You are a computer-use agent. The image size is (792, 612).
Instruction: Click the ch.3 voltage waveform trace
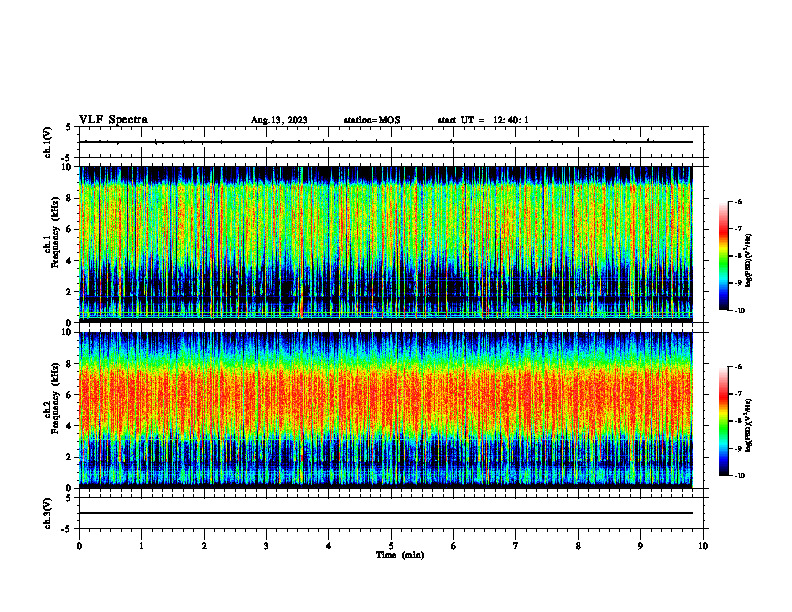(x=386, y=513)
